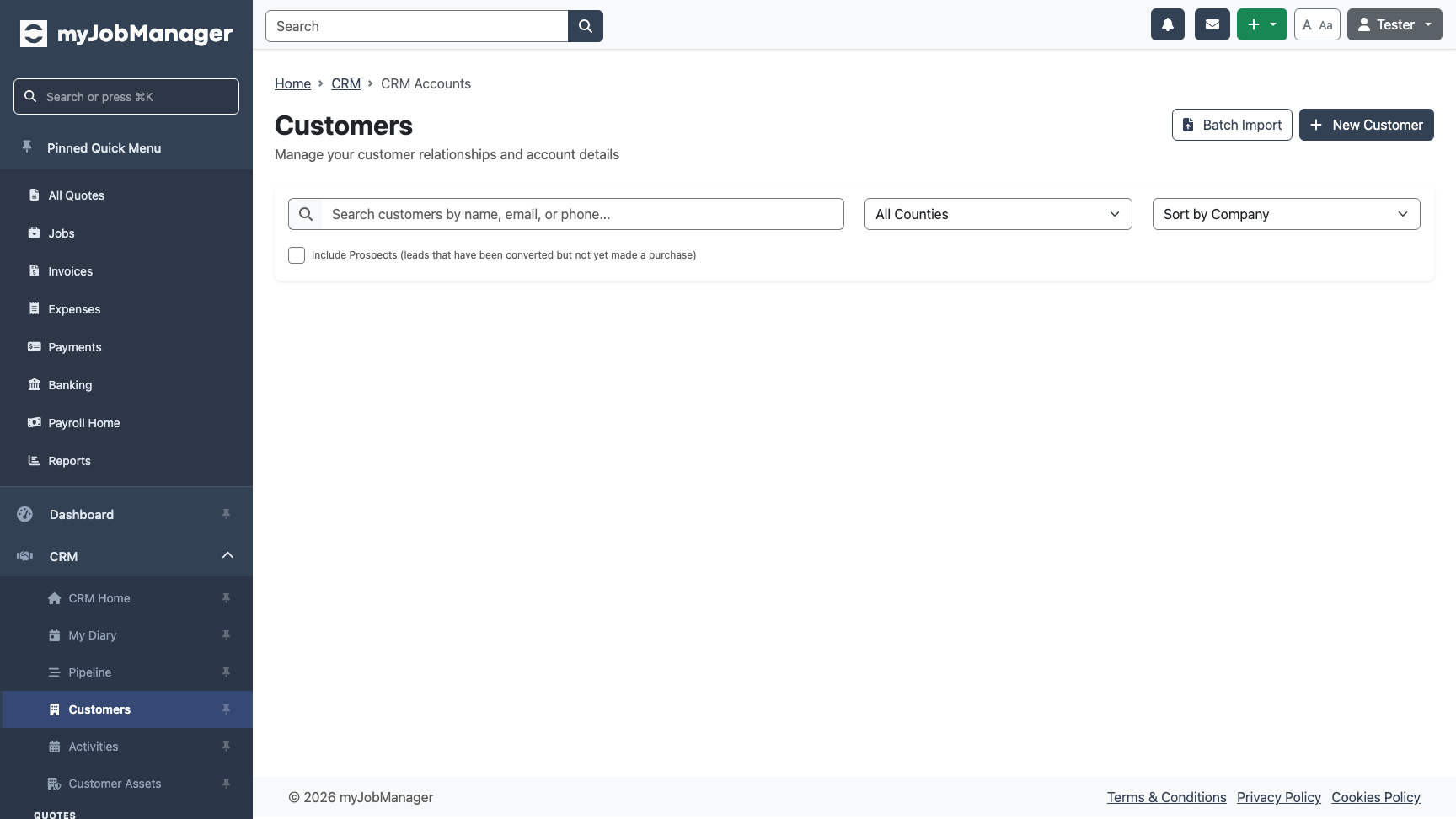Click the Payments card icon
This screenshot has width=1456, height=819.
pos(34,346)
